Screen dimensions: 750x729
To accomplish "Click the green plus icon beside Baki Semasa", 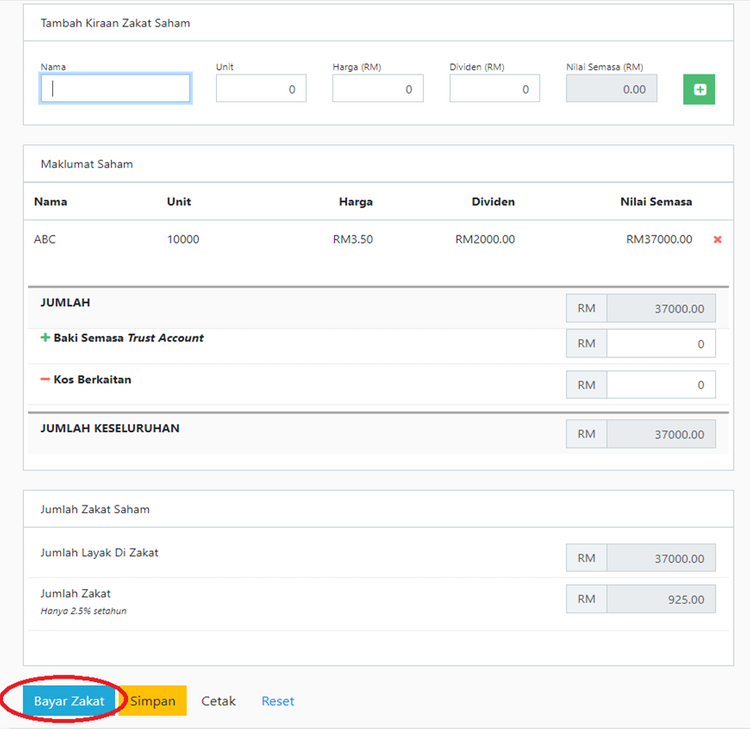I will coord(45,338).
